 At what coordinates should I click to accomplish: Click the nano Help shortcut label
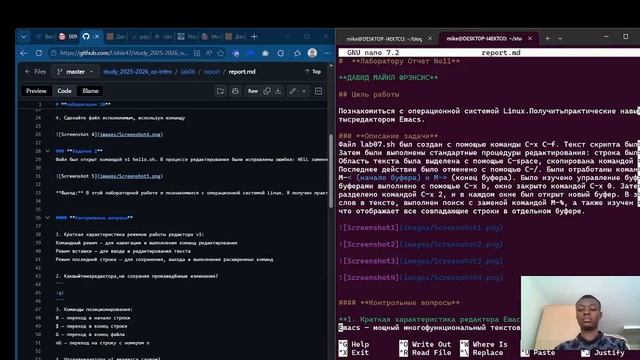point(360,344)
